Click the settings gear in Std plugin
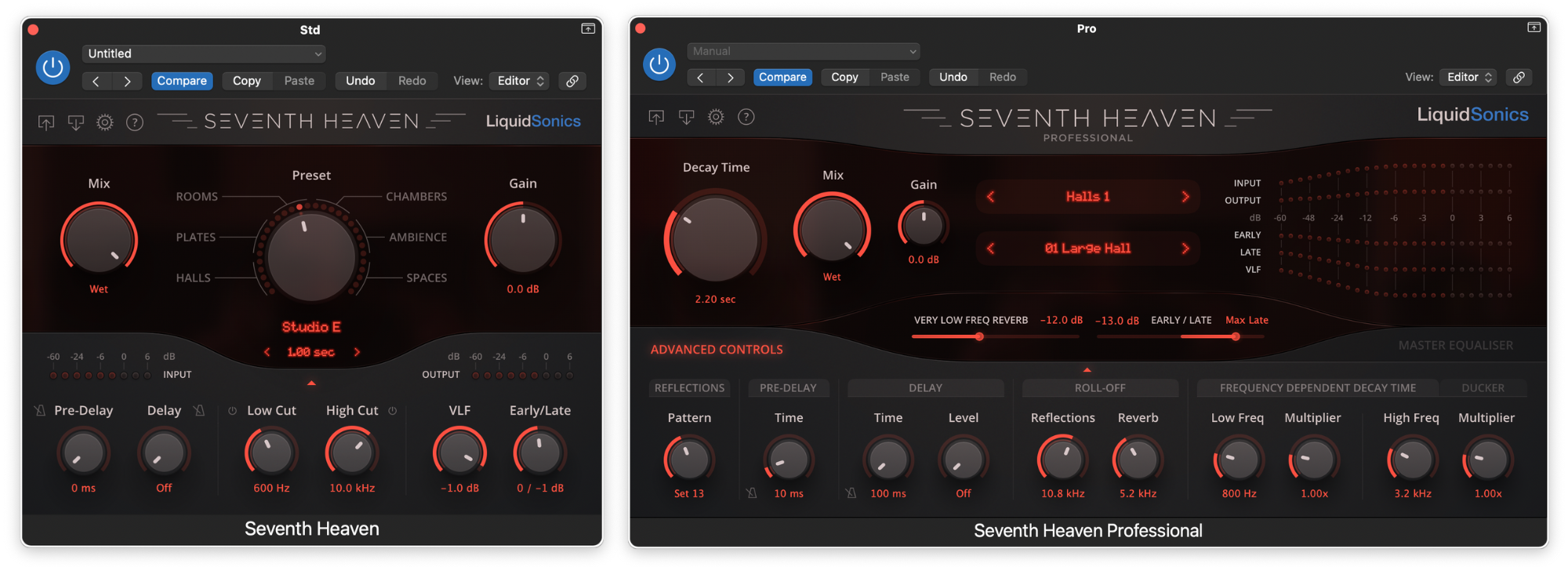Image resolution: width=1568 pixels, height=567 pixels. (104, 122)
